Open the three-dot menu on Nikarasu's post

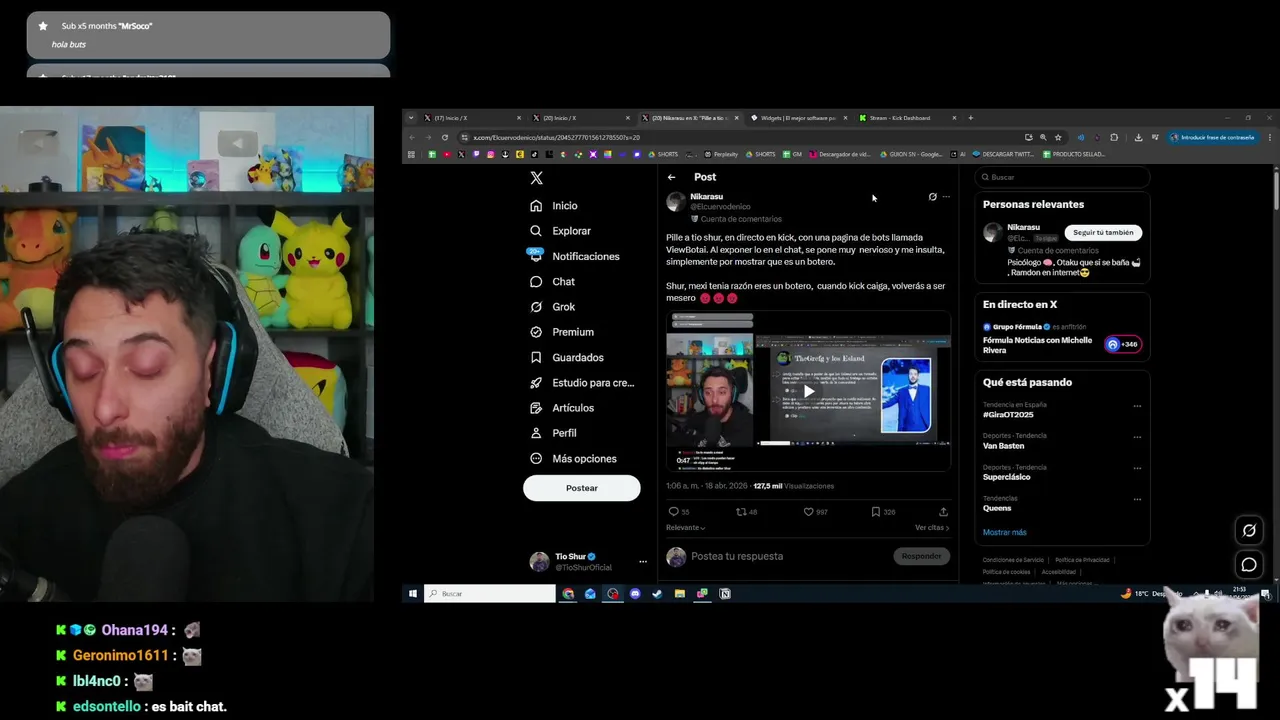pos(946,197)
